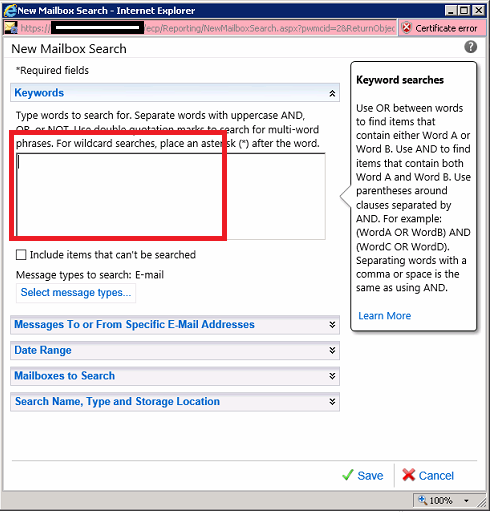Click the Save button text

(370, 476)
